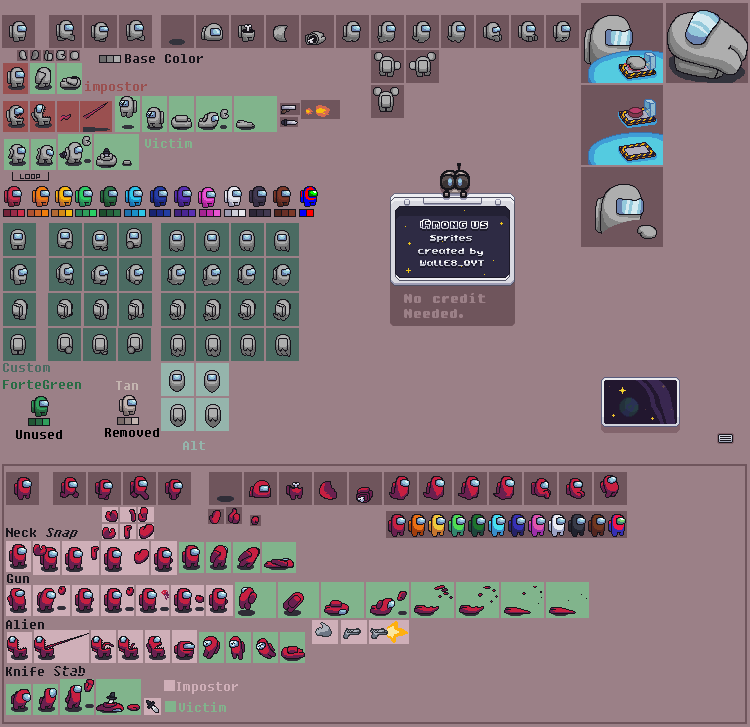The height and width of the screenshot is (727, 750).
Task: Click the ForteGreen crewmate above Unused
Action: (40, 407)
